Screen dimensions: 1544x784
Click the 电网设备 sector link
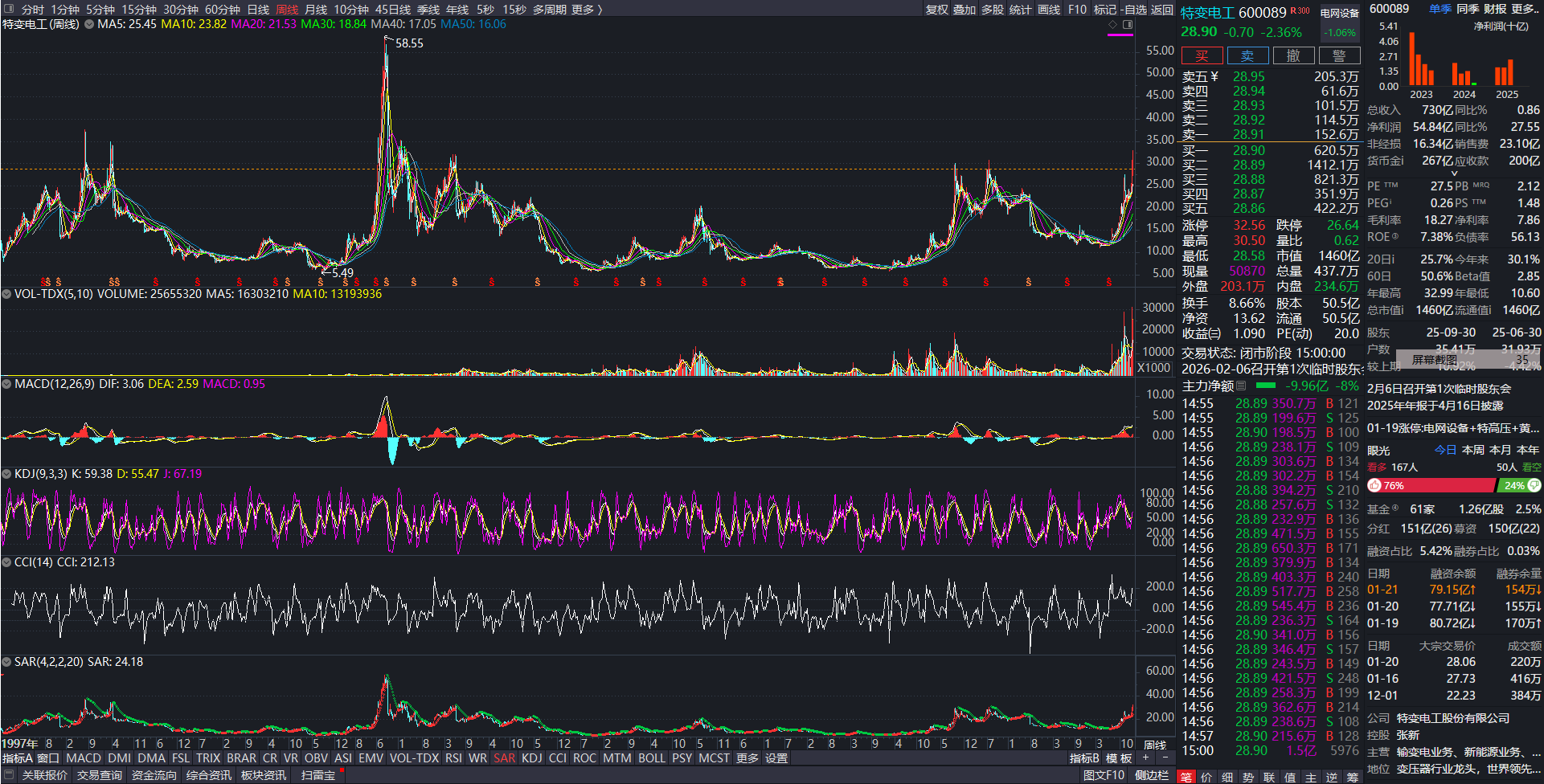click(x=1339, y=13)
